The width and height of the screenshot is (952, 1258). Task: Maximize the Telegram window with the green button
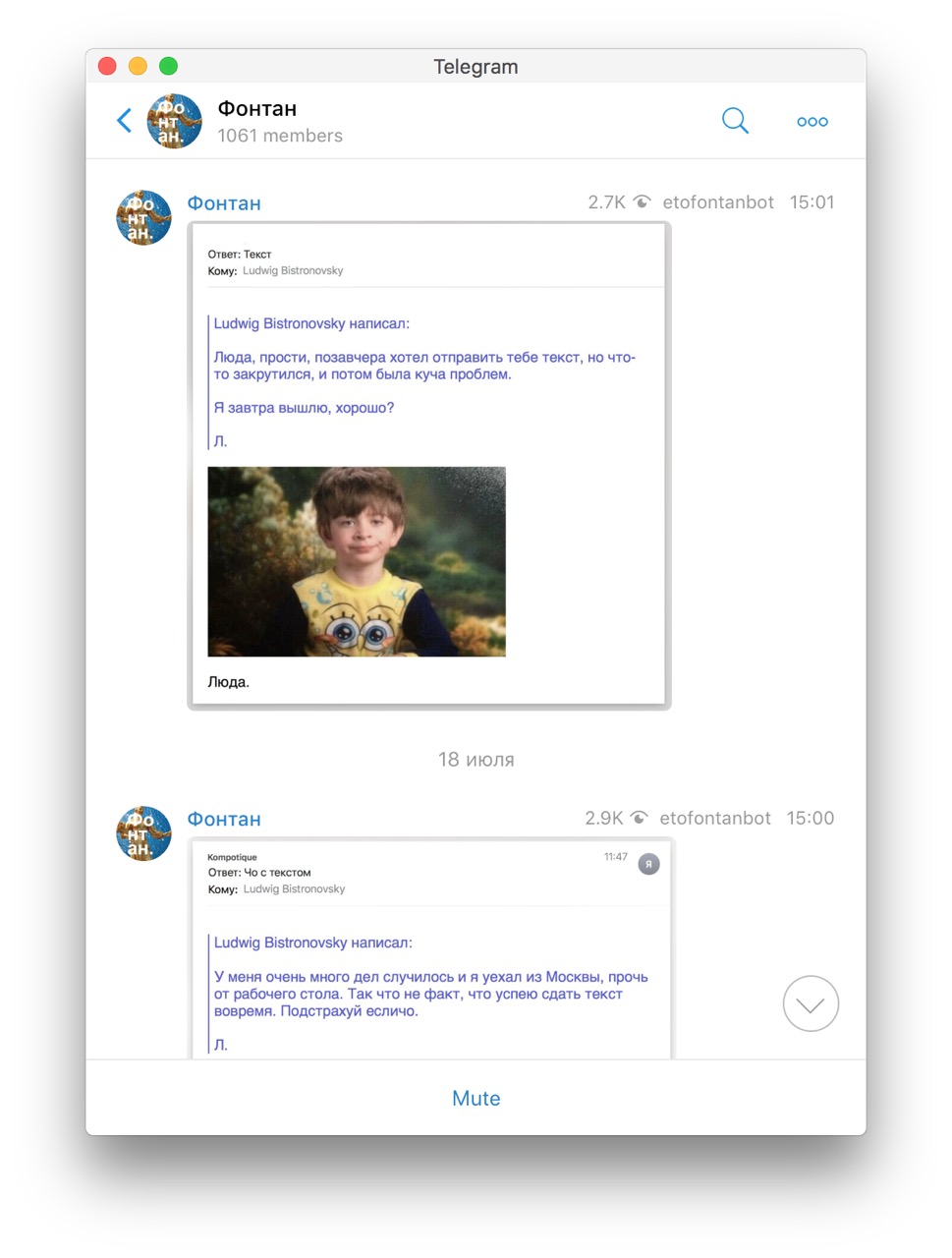click(x=168, y=66)
